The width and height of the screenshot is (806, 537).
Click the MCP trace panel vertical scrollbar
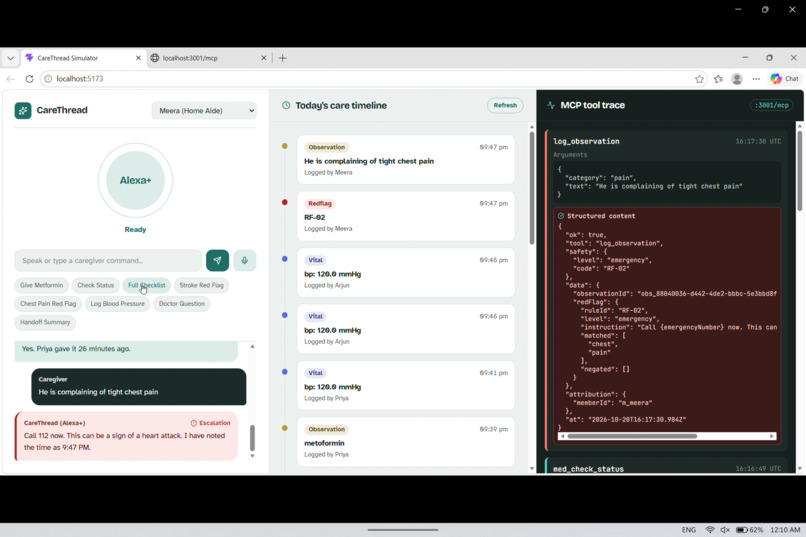[x=799, y=171]
